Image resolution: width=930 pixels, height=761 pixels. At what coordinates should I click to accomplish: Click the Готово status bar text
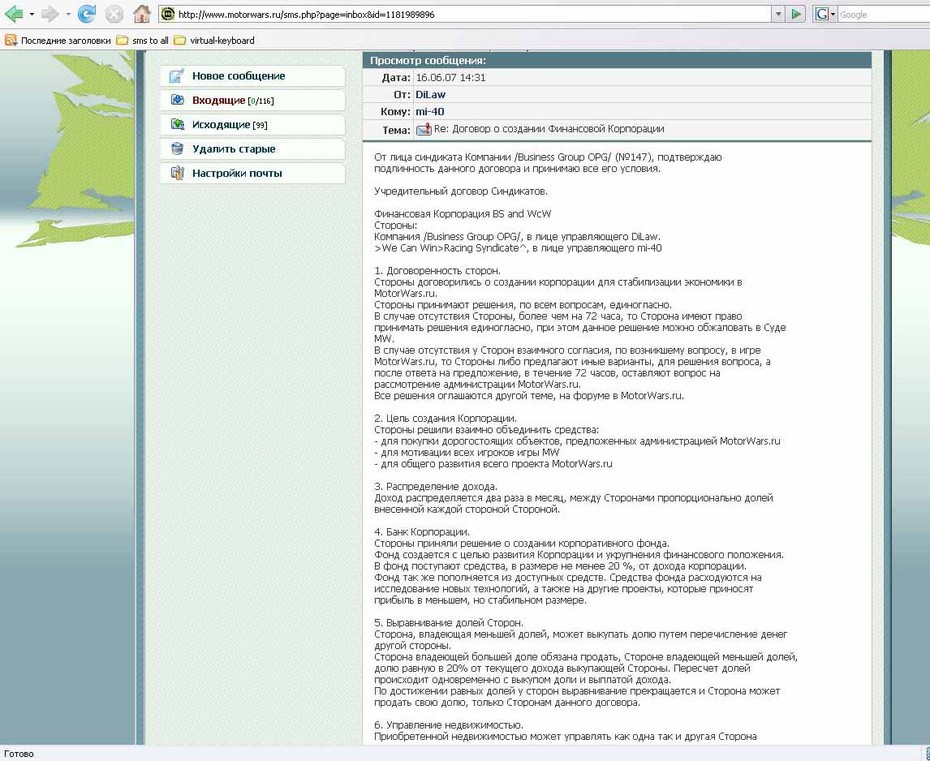[19, 754]
